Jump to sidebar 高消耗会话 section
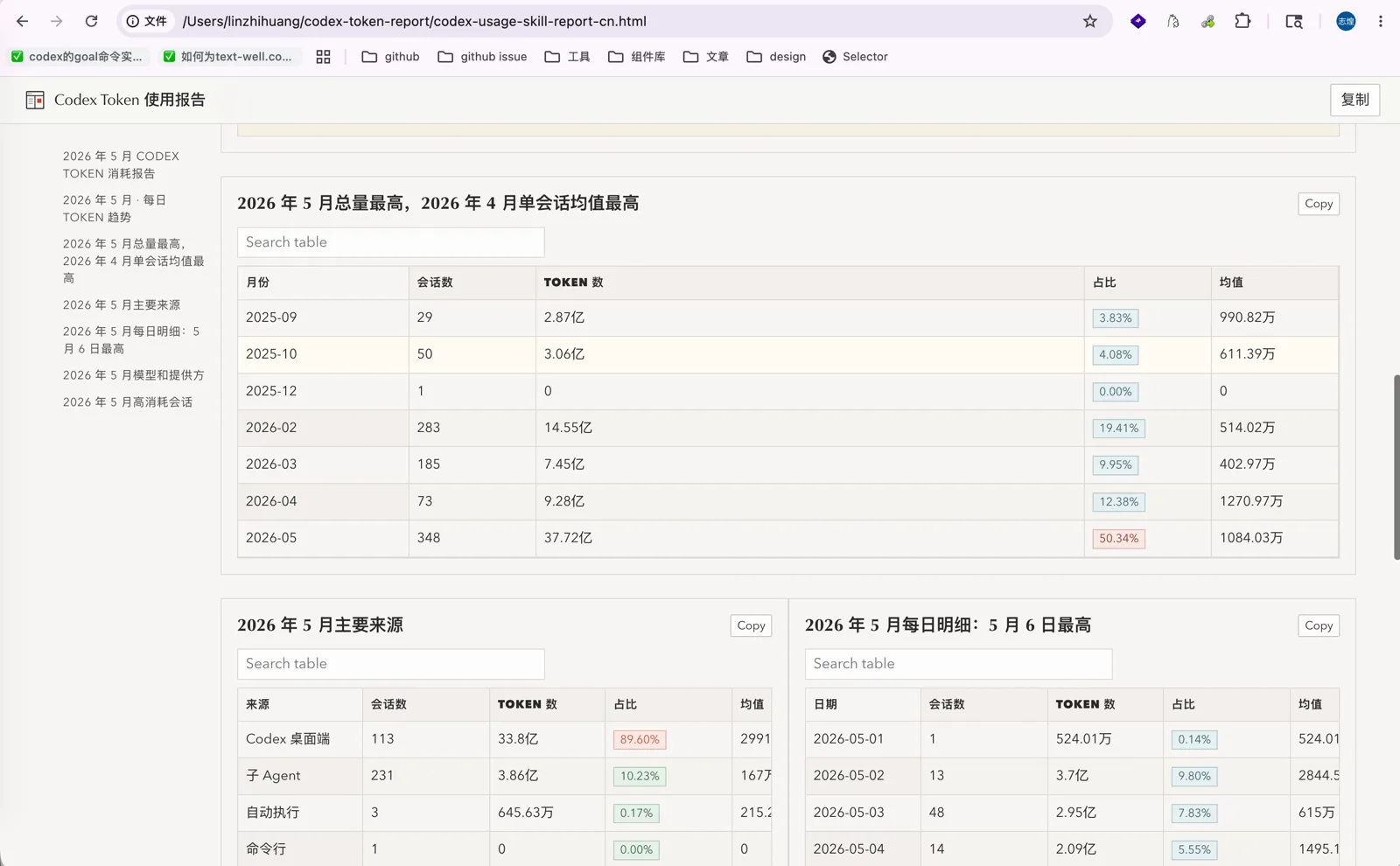 pyautogui.click(x=128, y=402)
